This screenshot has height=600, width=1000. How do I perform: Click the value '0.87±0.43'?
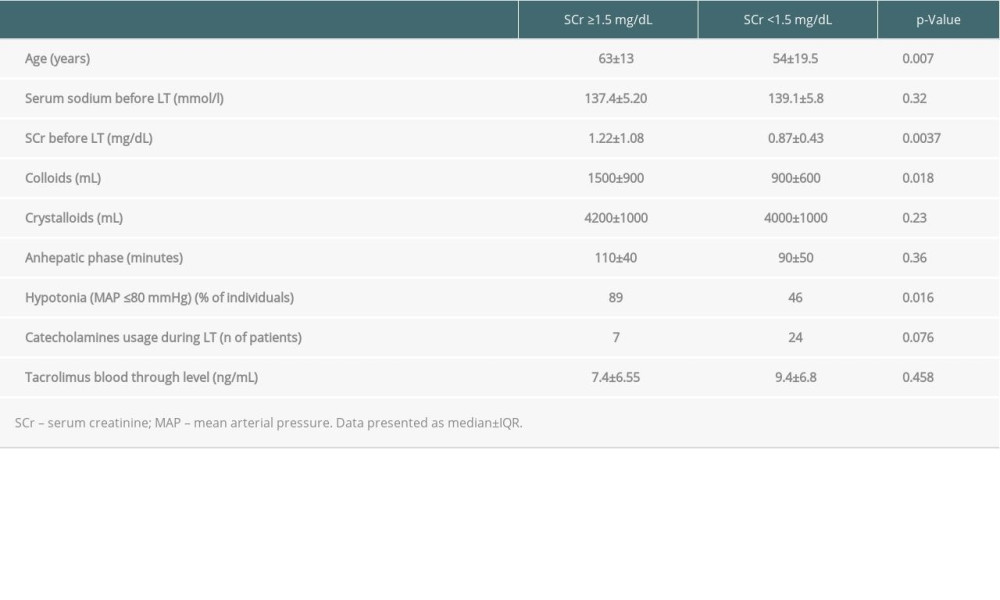pos(795,138)
